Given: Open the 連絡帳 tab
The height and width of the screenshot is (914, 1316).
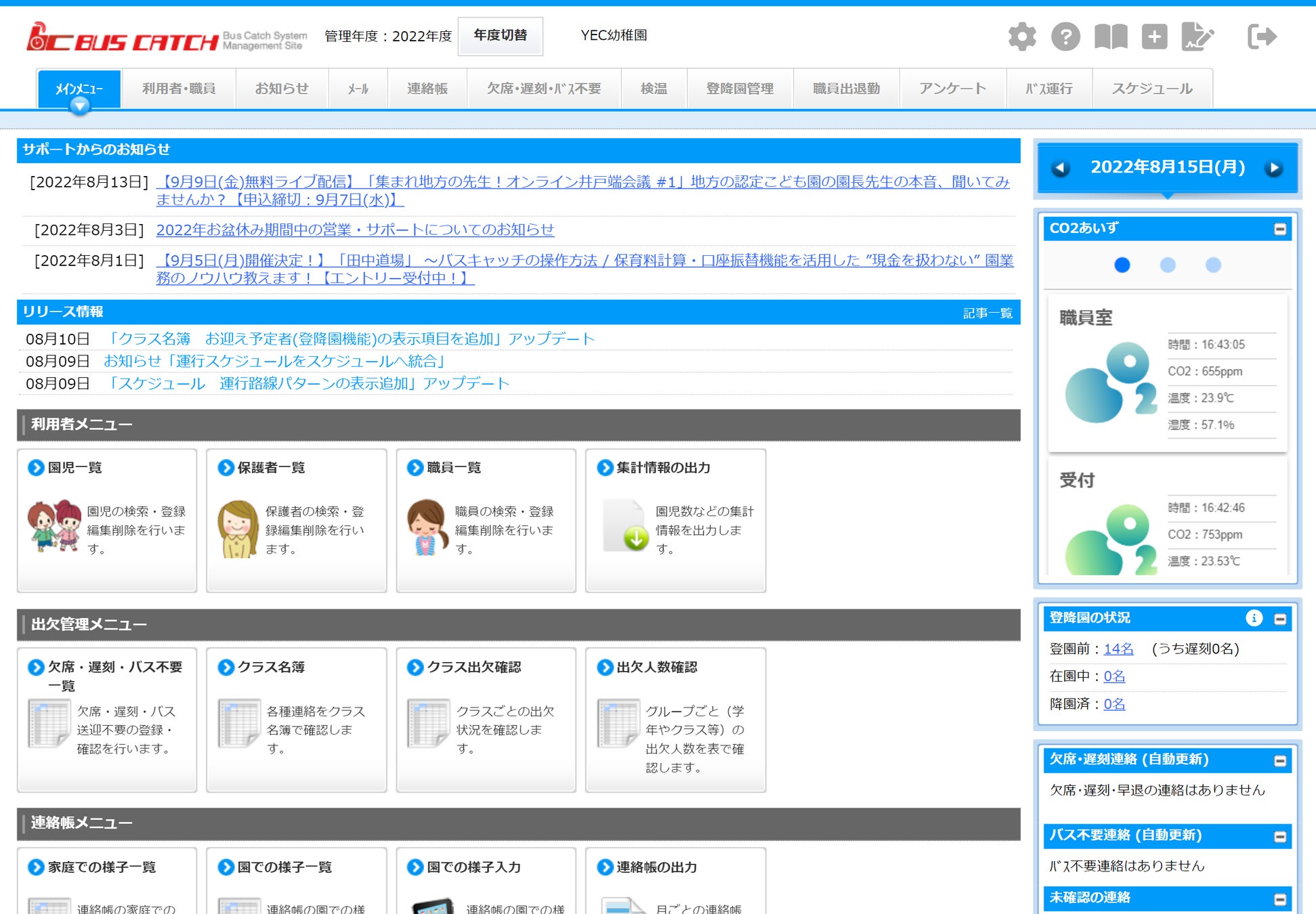Looking at the screenshot, I should point(427,89).
